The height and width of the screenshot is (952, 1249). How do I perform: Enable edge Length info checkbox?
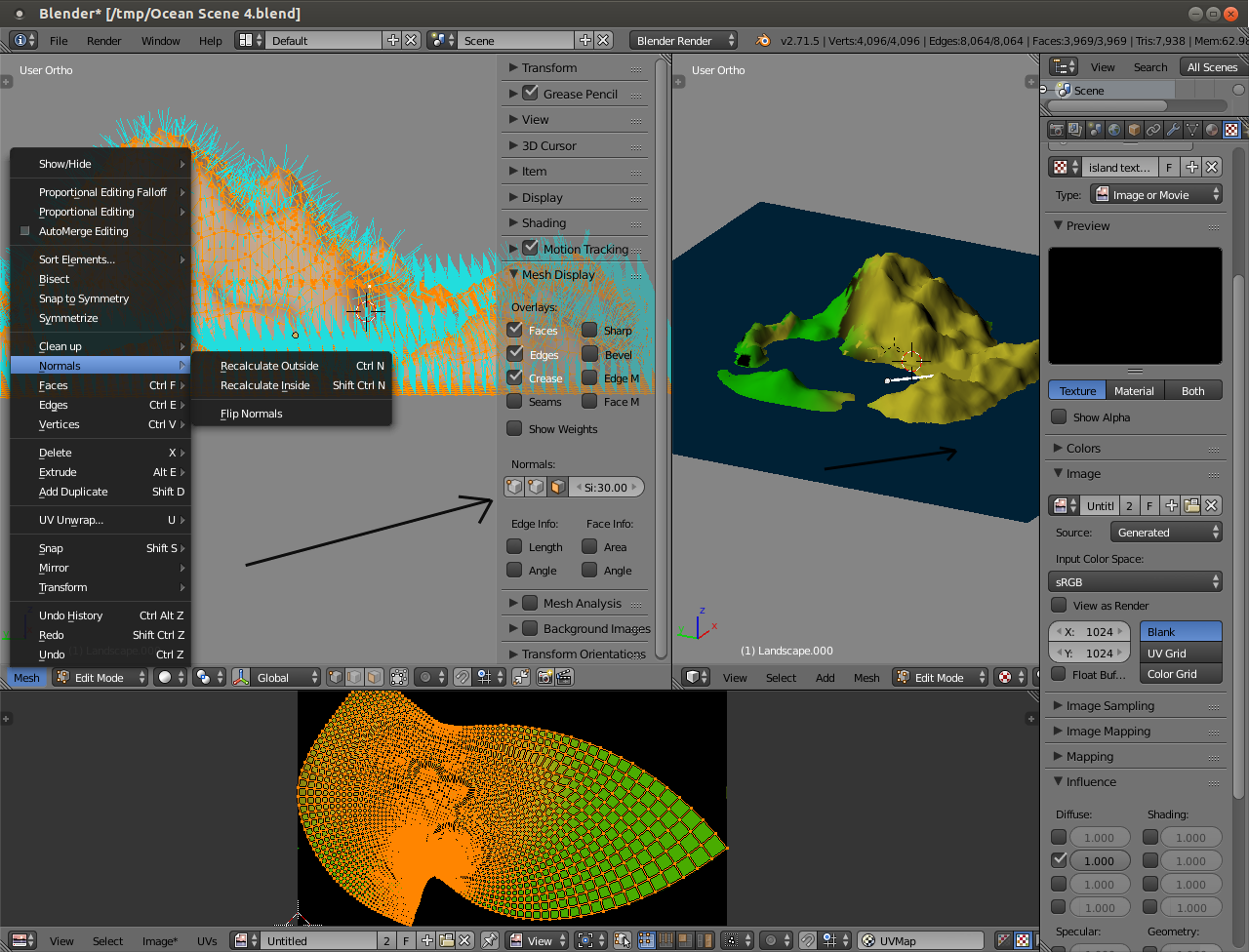(515, 546)
